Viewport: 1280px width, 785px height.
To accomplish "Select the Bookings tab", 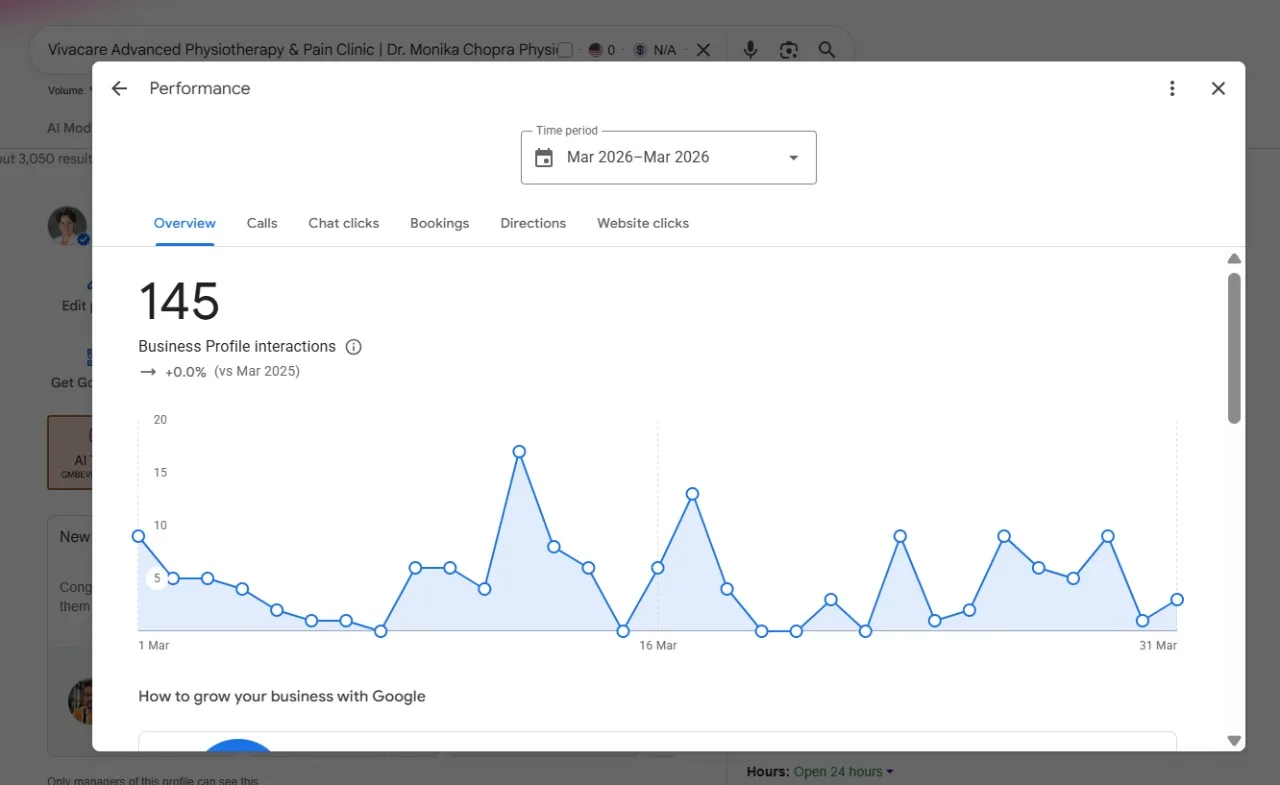I will [x=439, y=223].
